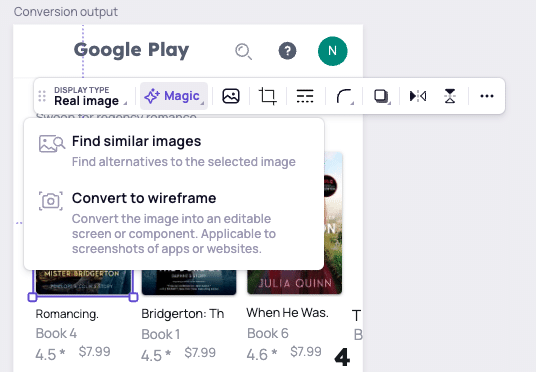Click the Romancing book title
The height and width of the screenshot is (372, 536).
67,314
